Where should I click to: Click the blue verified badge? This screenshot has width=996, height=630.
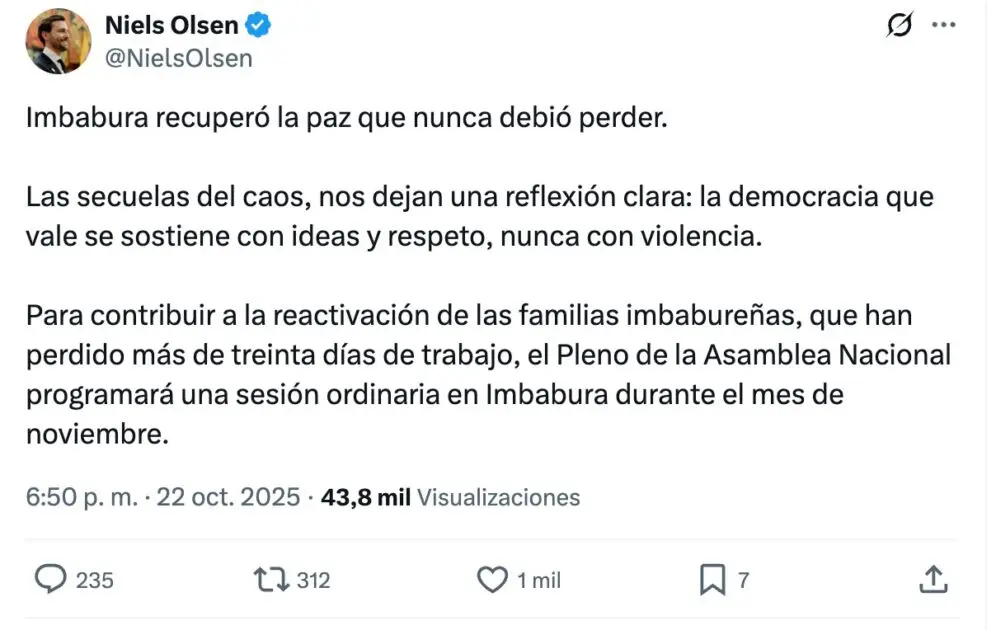258,26
